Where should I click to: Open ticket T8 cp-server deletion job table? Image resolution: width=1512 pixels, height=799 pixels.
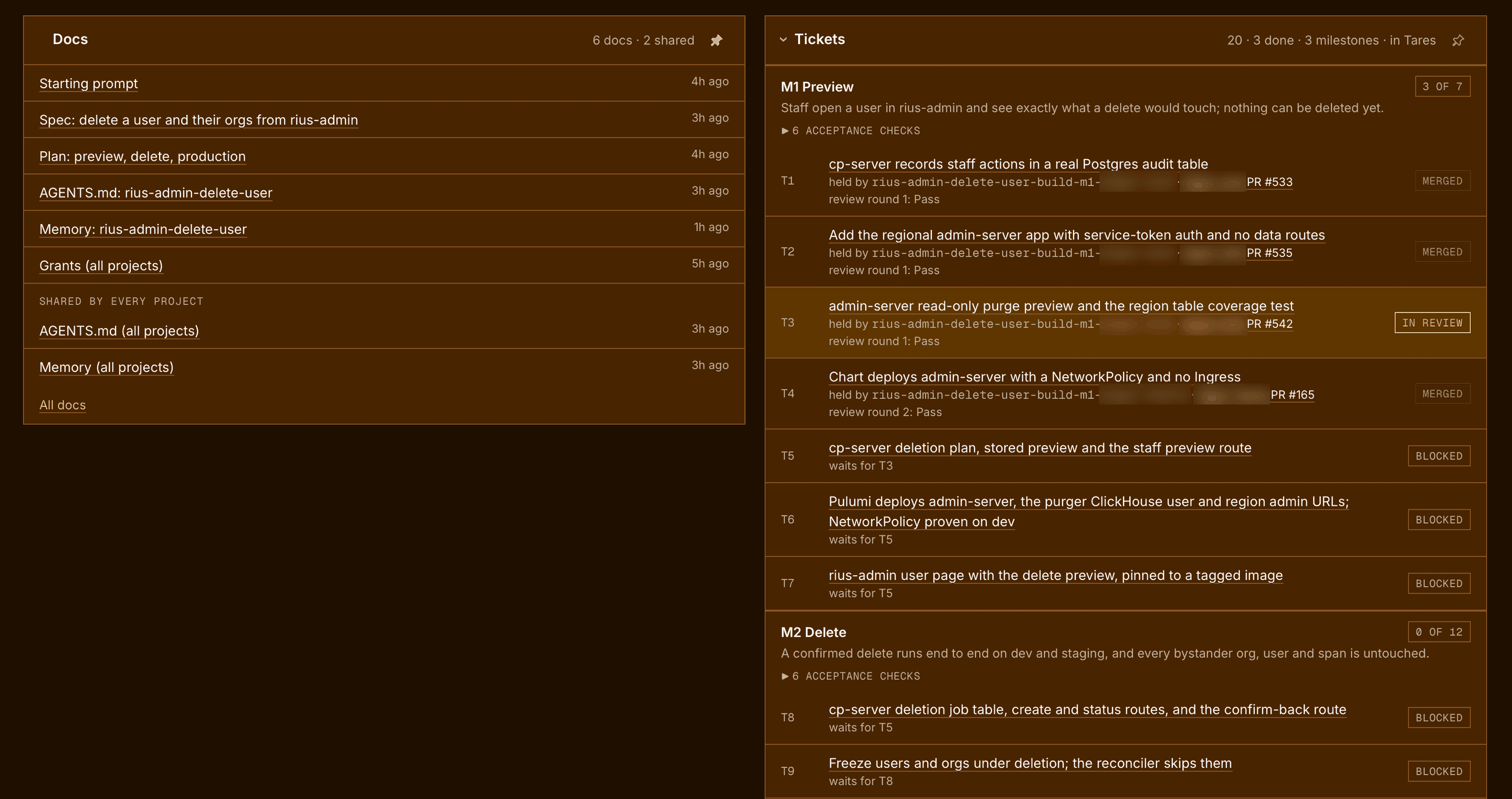point(1087,710)
